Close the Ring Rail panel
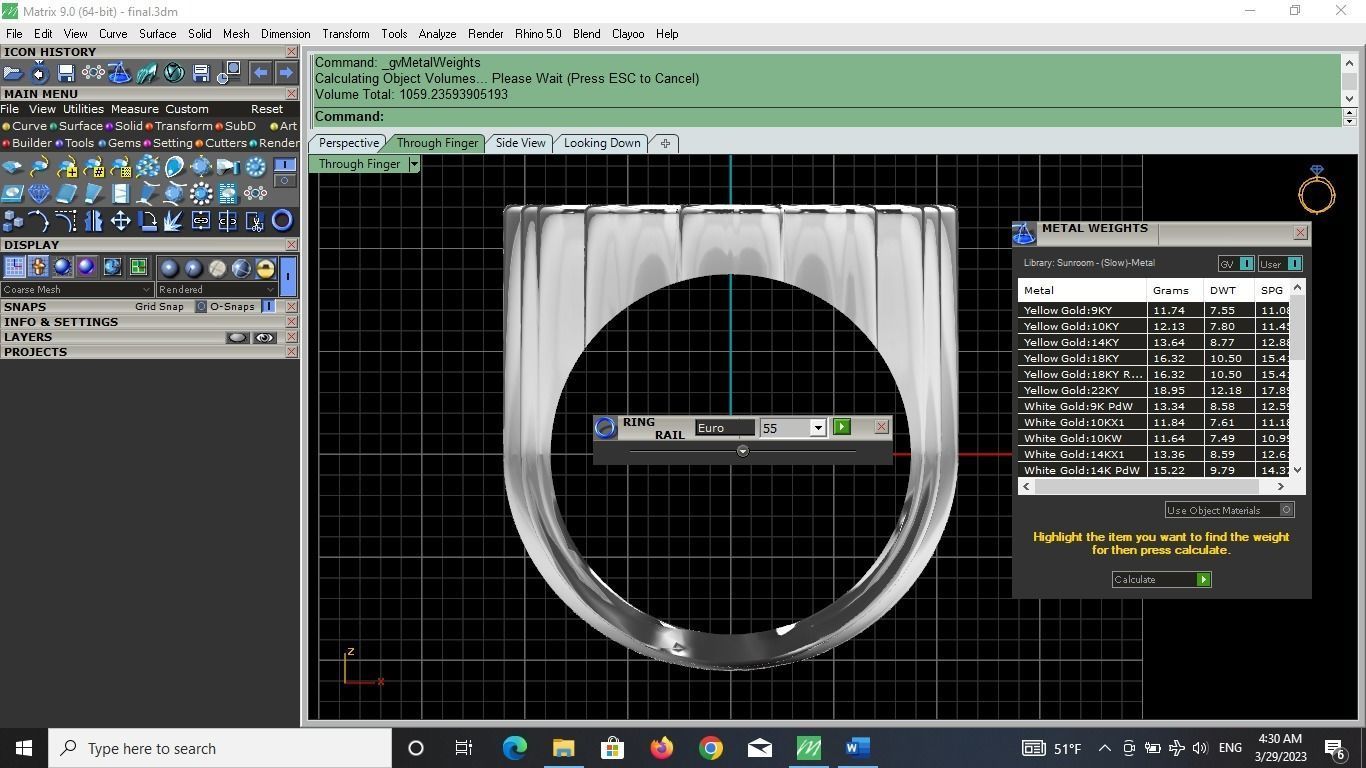This screenshot has height=768, width=1366. coord(881,427)
